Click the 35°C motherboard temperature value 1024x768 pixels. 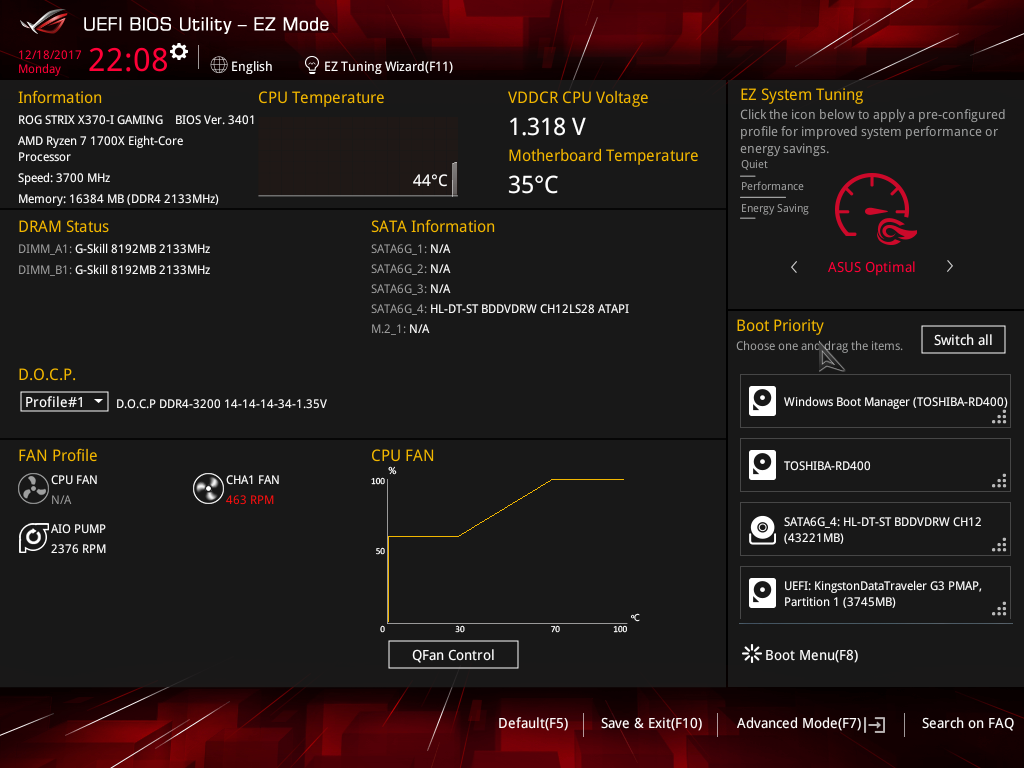(533, 185)
